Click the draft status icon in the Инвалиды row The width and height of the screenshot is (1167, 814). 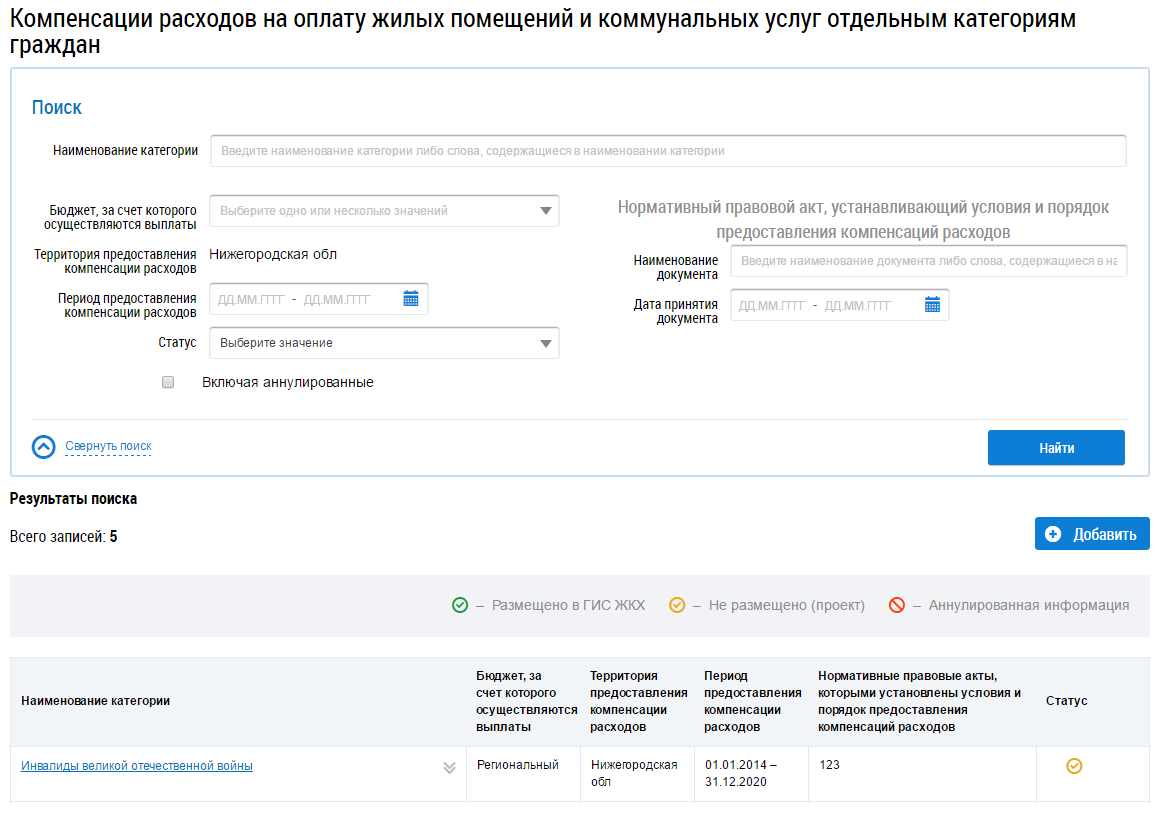1074,766
